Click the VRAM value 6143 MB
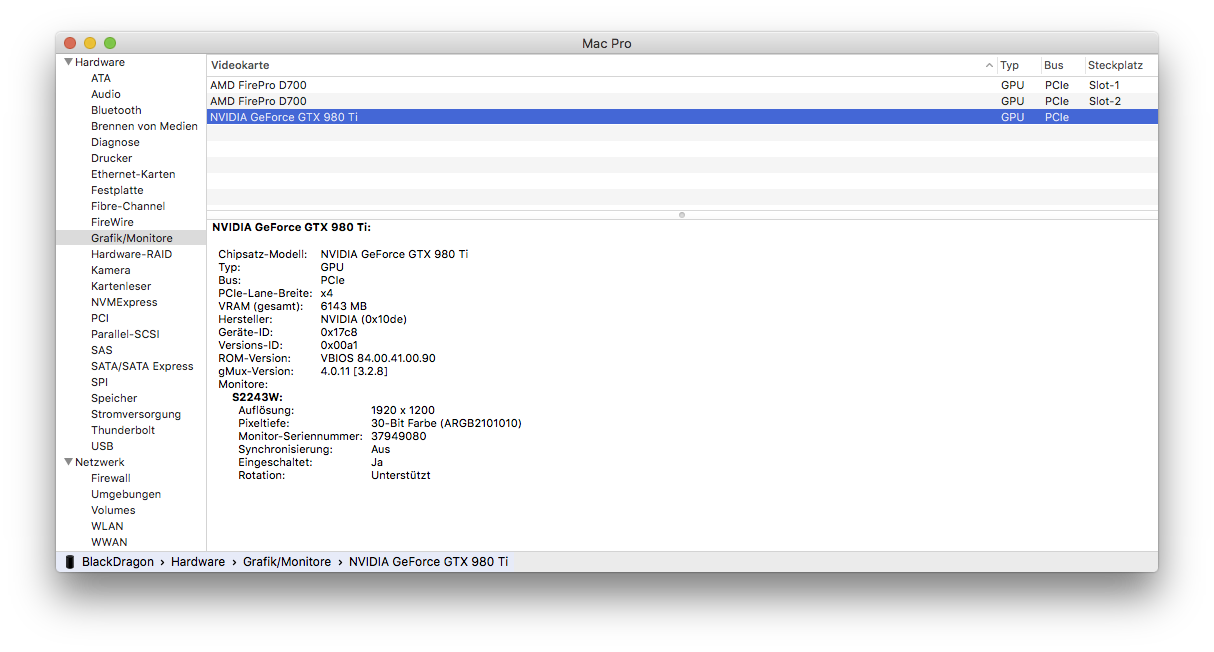 coord(344,306)
